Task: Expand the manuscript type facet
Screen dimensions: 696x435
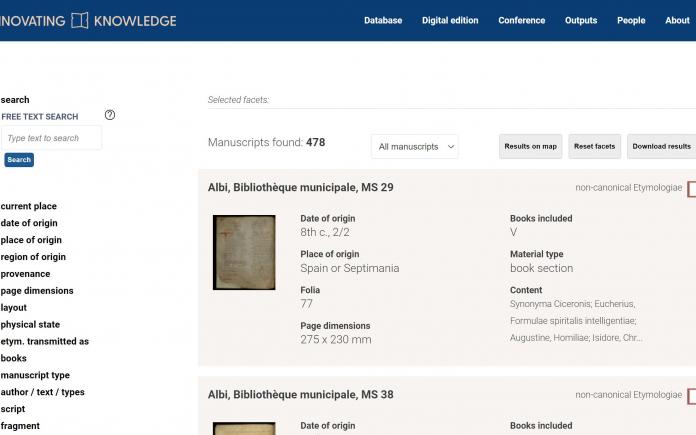Action: [36, 376]
